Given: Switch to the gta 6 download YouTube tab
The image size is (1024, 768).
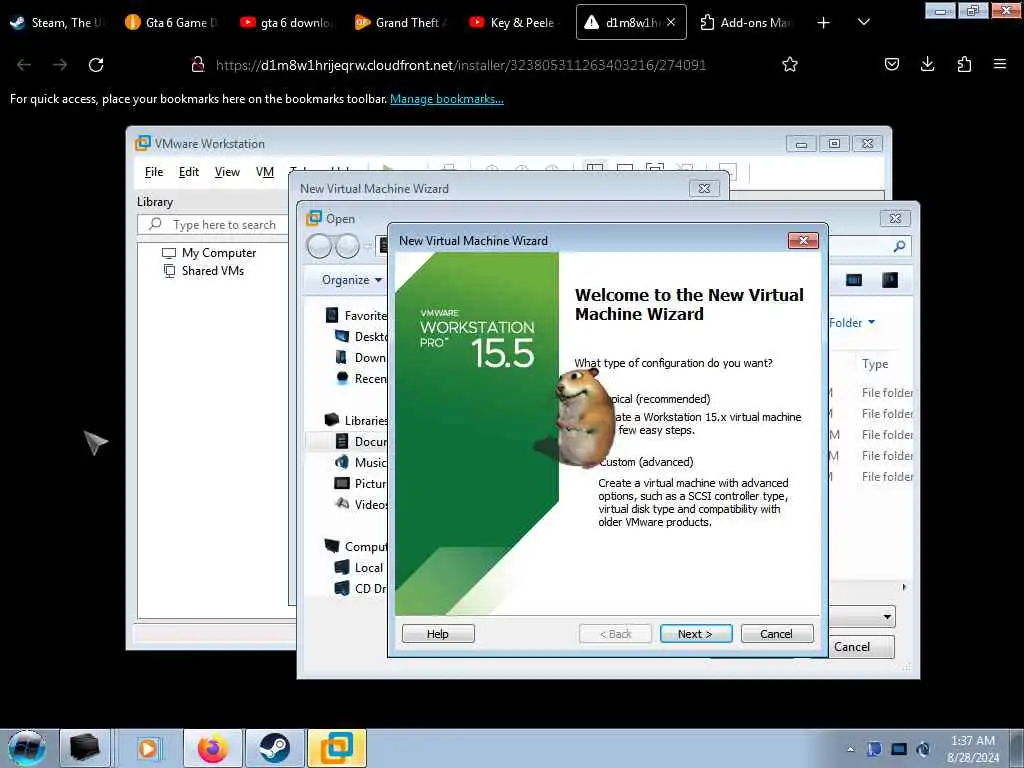Looking at the screenshot, I should pos(287,23).
